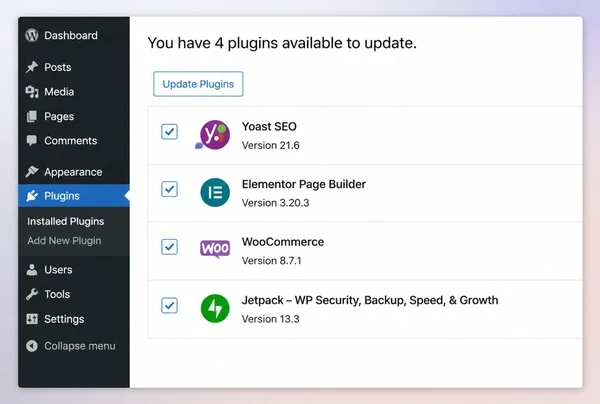
Task: Click the Elementor Page Builder name
Action: (x=304, y=184)
